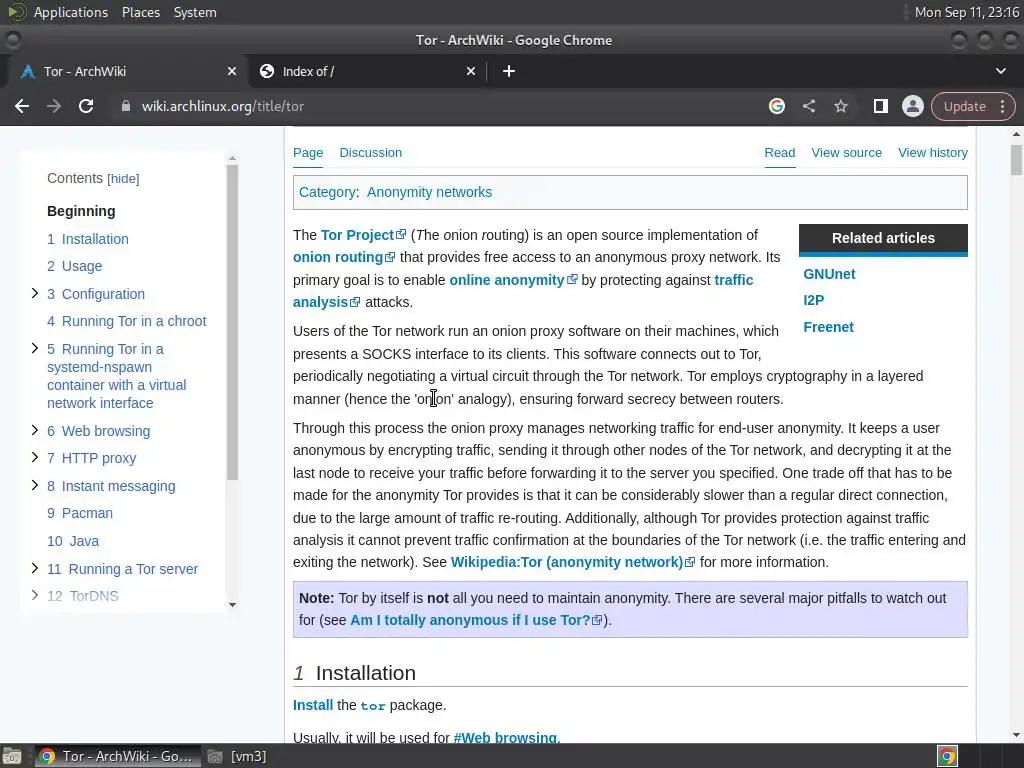Hide the contents sidebar via [hide]

(x=123, y=179)
